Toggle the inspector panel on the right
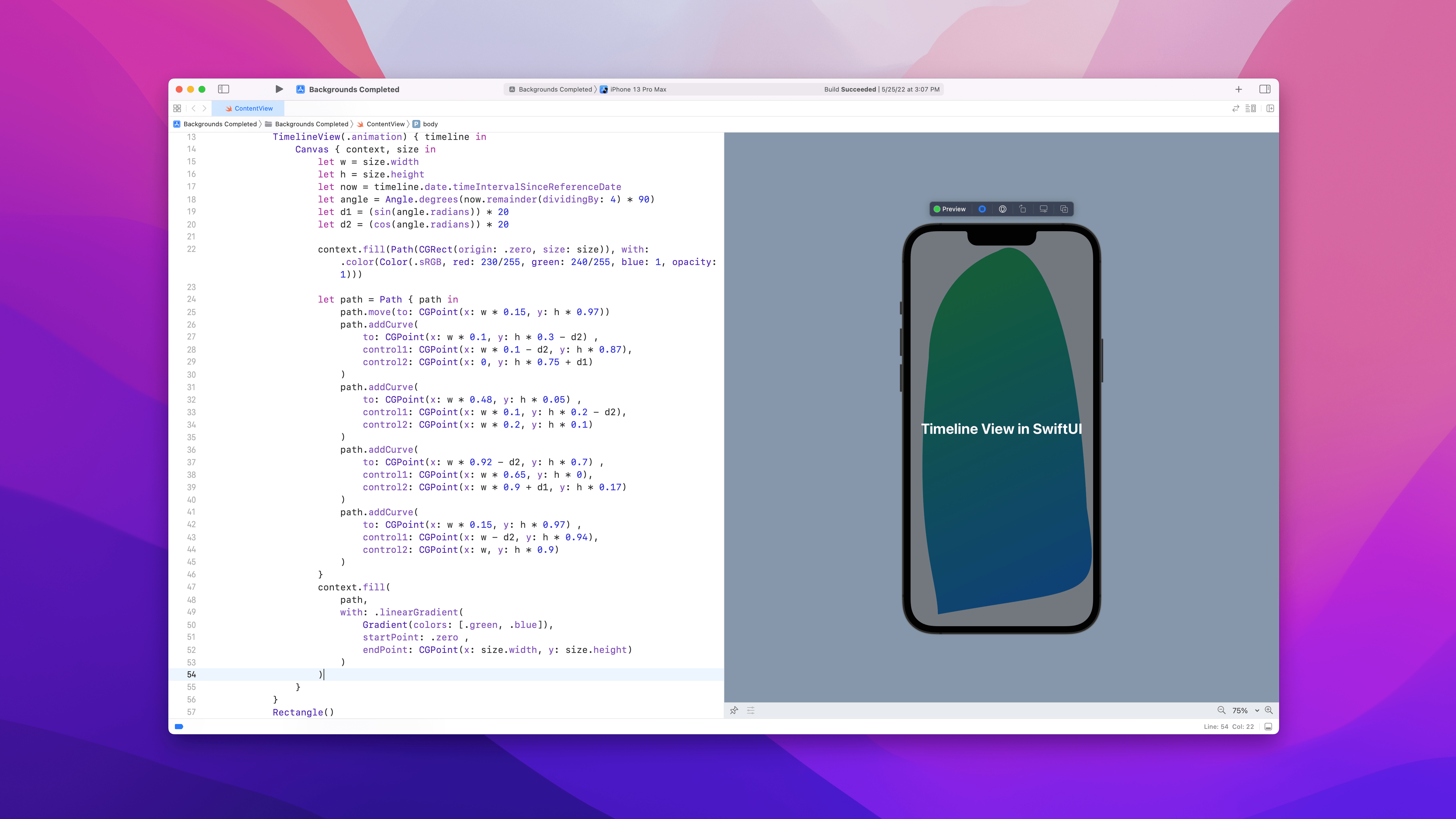The width and height of the screenshot is (1456, 819). pyautogui.click(x=1265, y=89)
